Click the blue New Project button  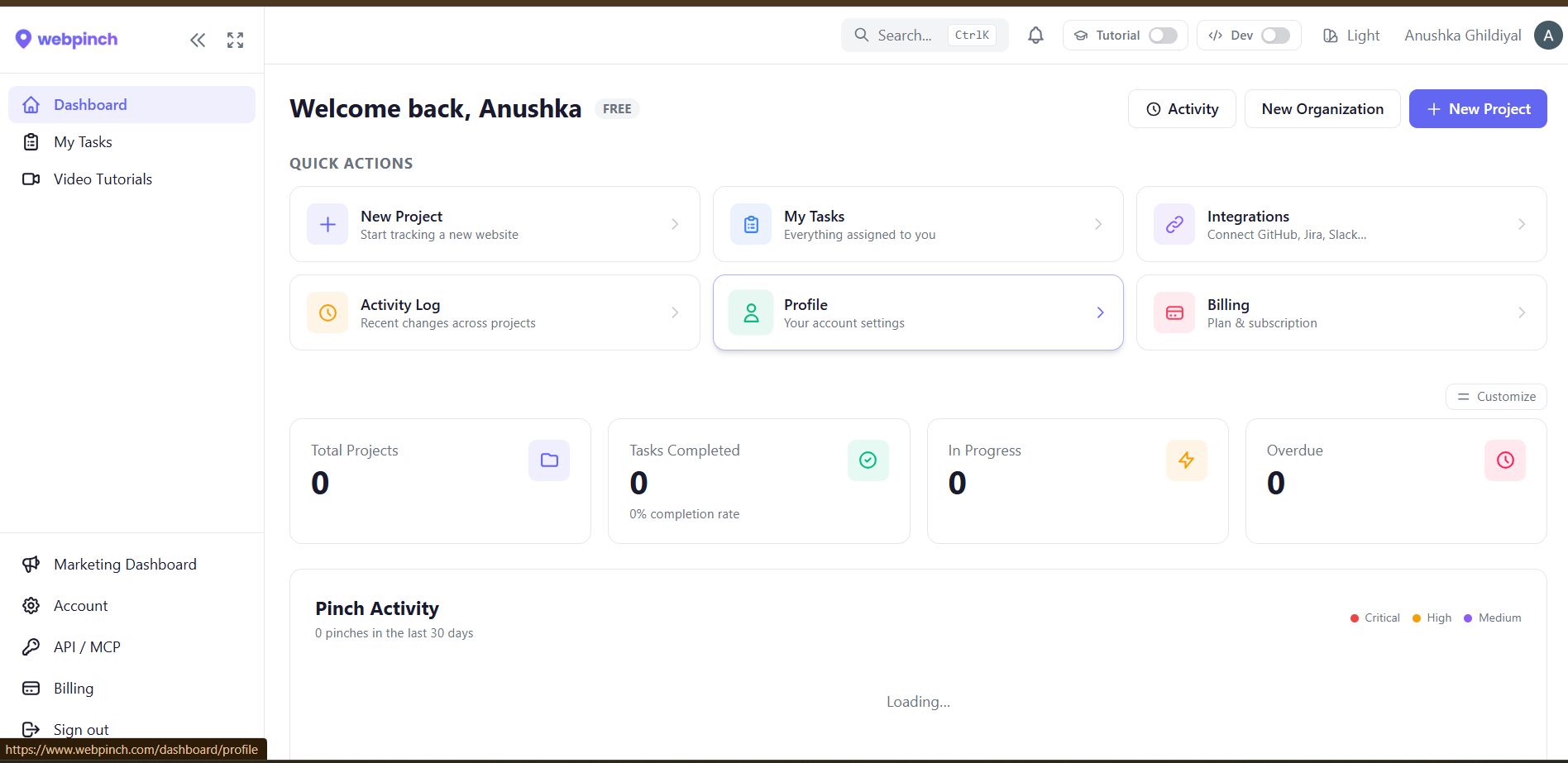(1478, 109)
